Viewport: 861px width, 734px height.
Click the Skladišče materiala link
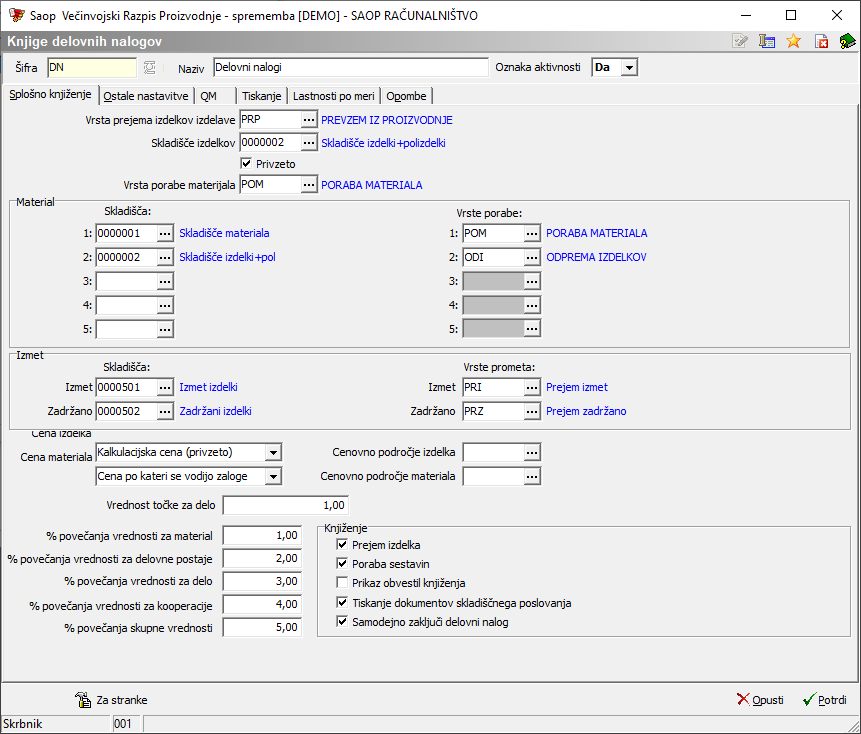tap(224, 233)
